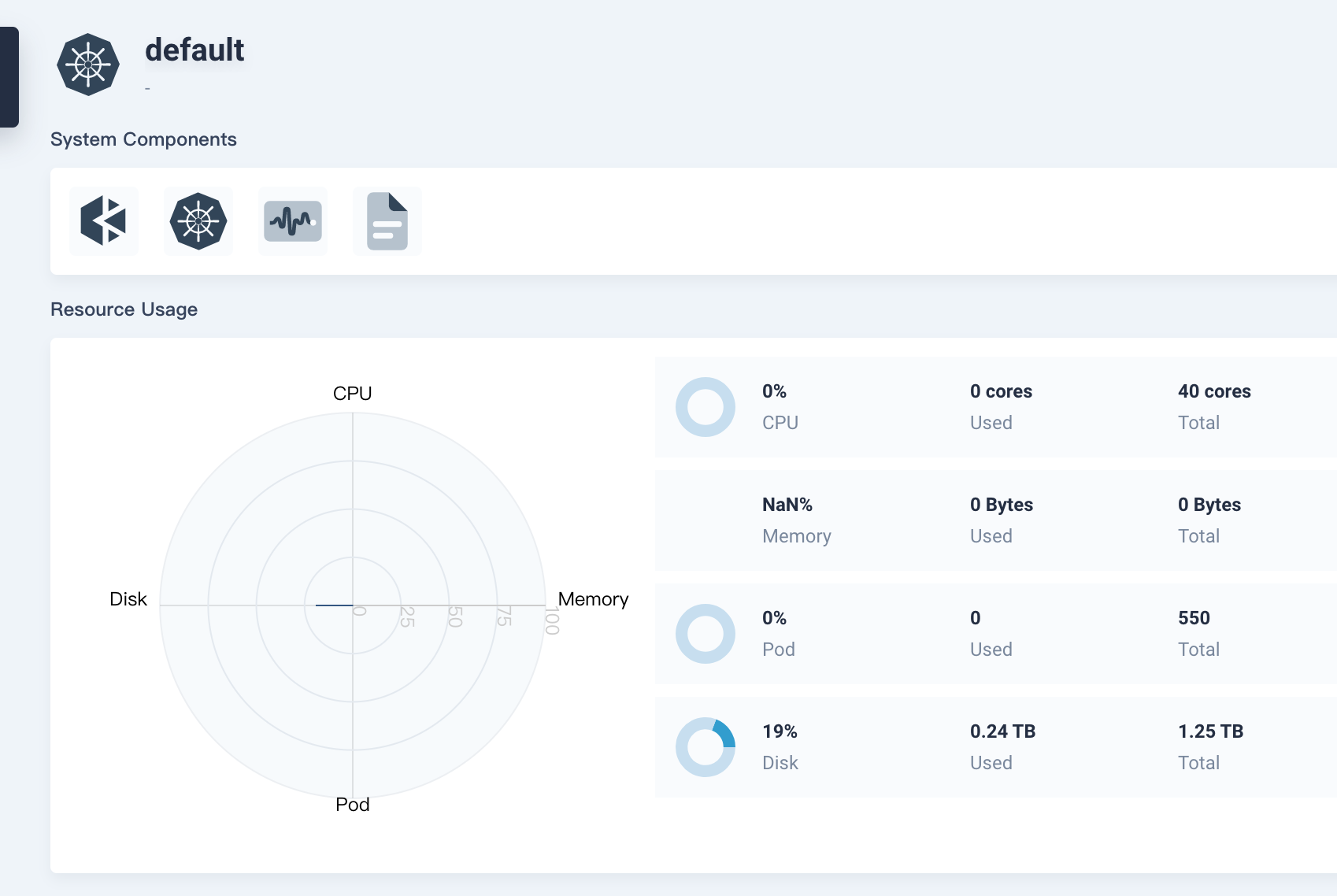Select the document-shaped logging icon
1337x896 pixels.
[387, 221]
